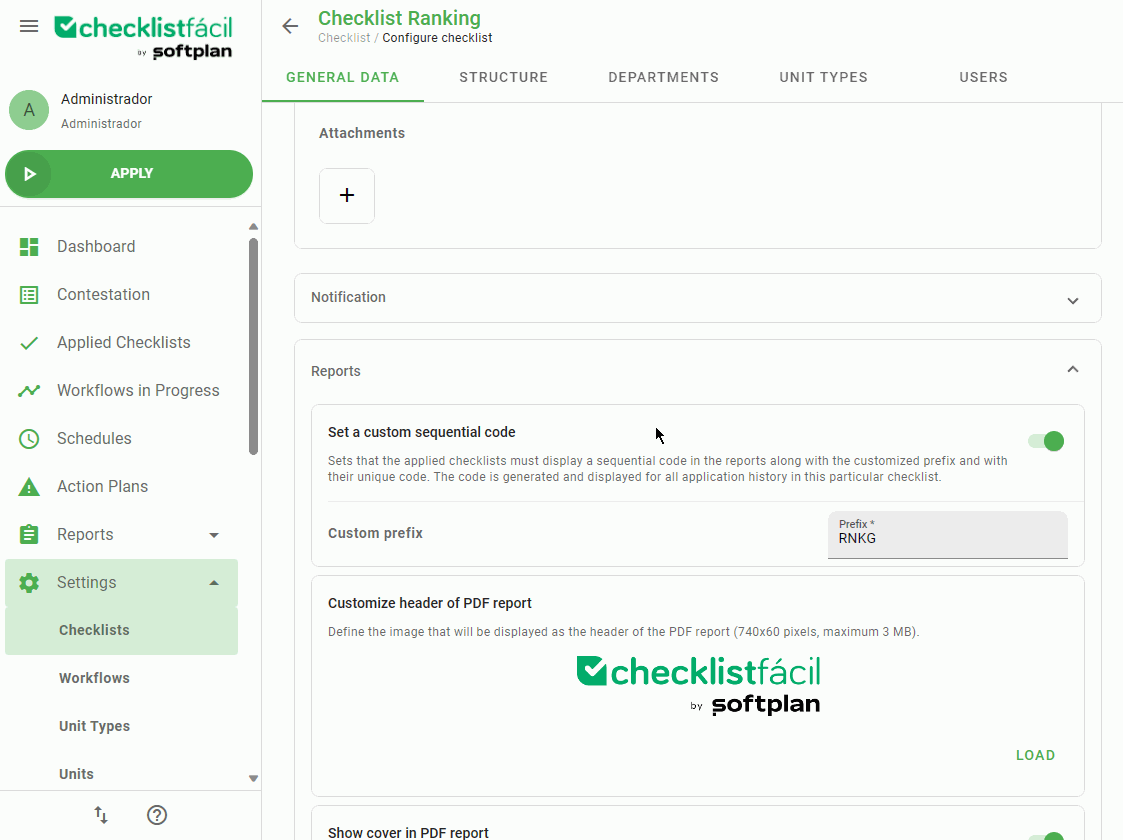Click LOAD to upload header image
Screen dimensions: 1123x840
[x=1036, y=755]
